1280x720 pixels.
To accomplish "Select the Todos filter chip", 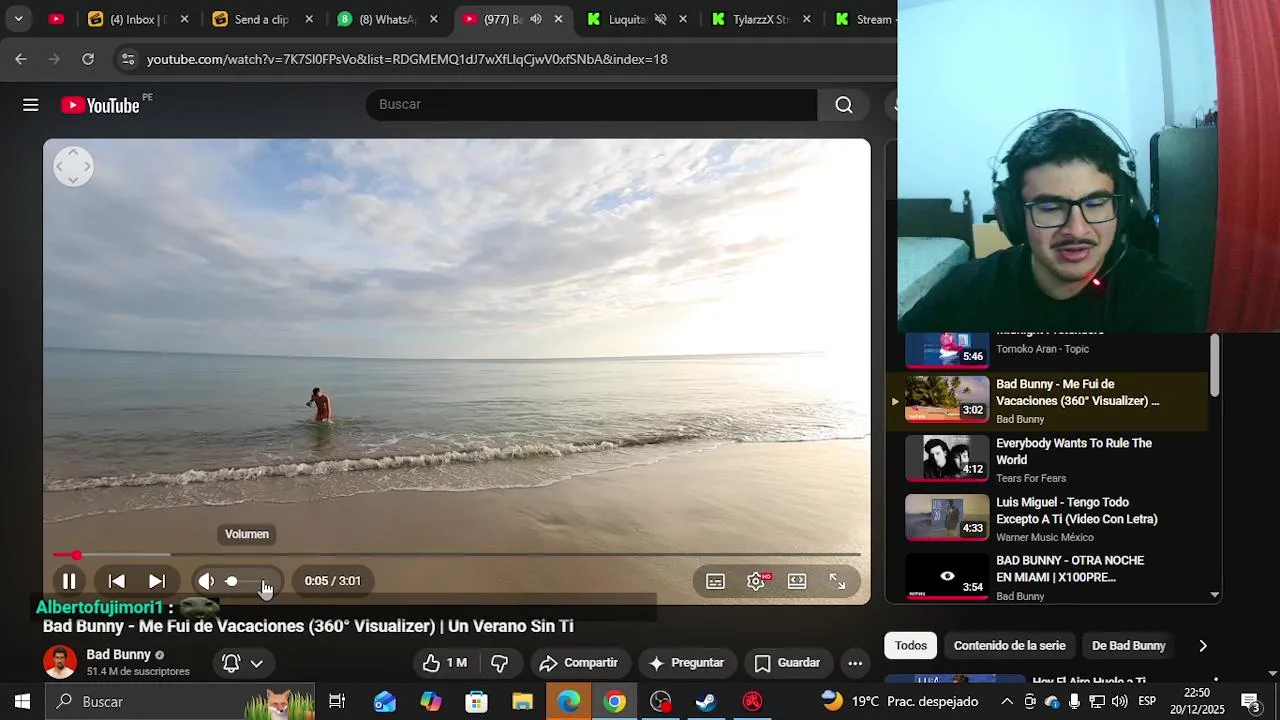I will tap(911, 646).
